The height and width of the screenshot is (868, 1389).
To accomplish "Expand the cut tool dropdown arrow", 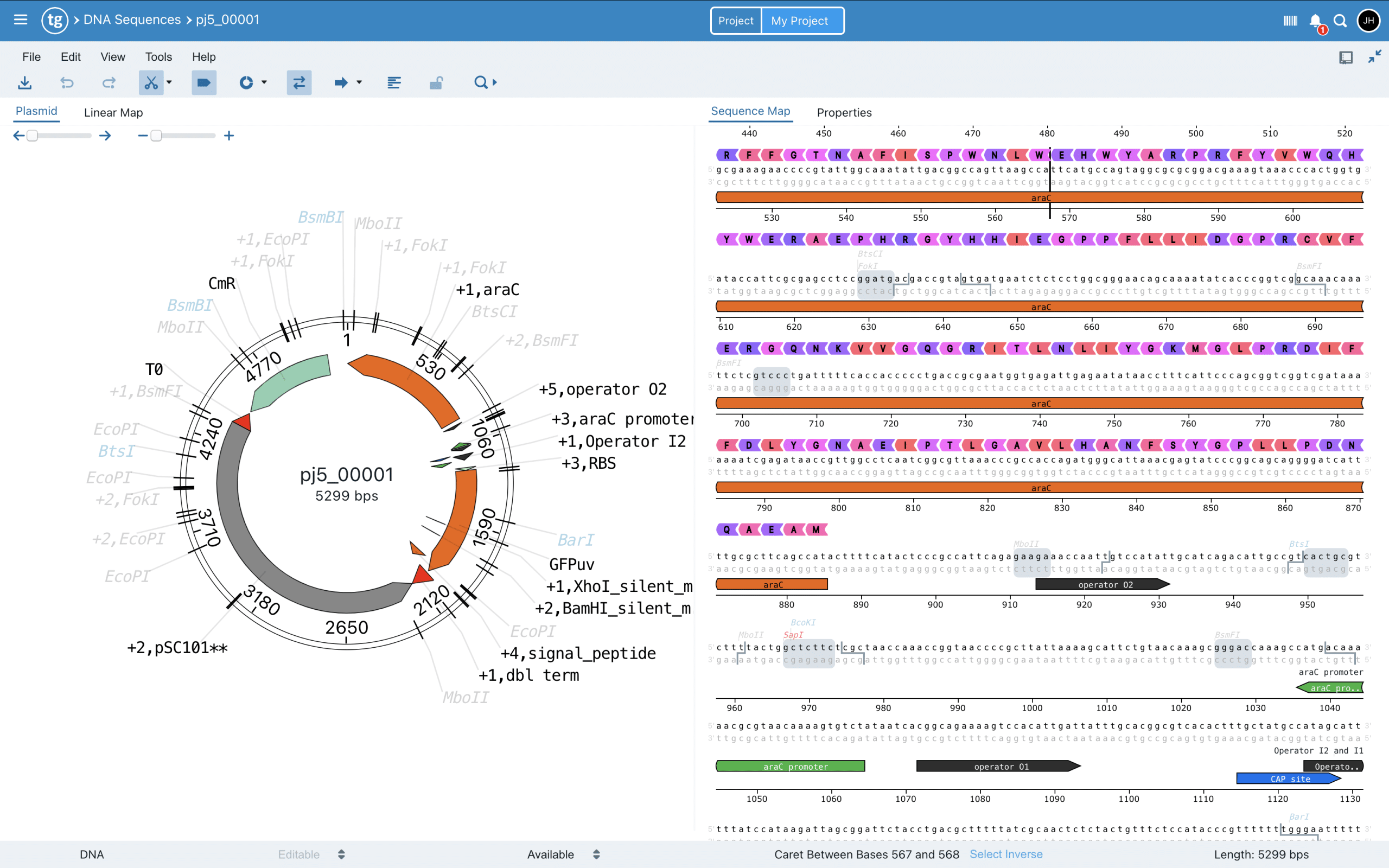I will coord(168,82).
